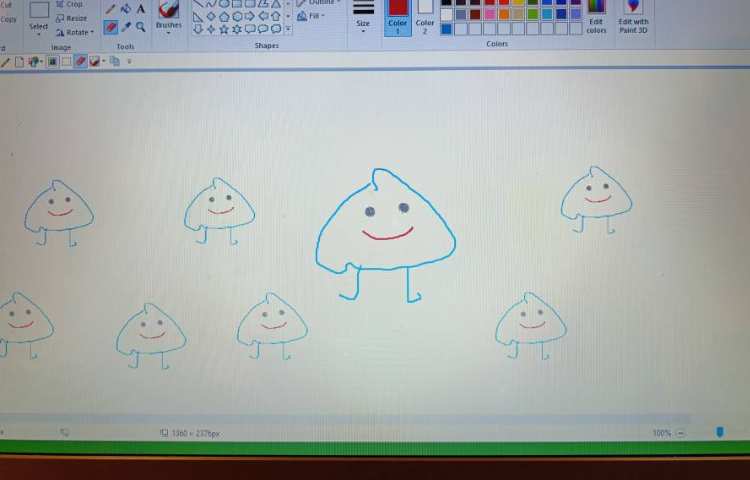The width and height of the screenshot is (750, 480).
Task: Select the Pencil tool
Action: point(111,9)
